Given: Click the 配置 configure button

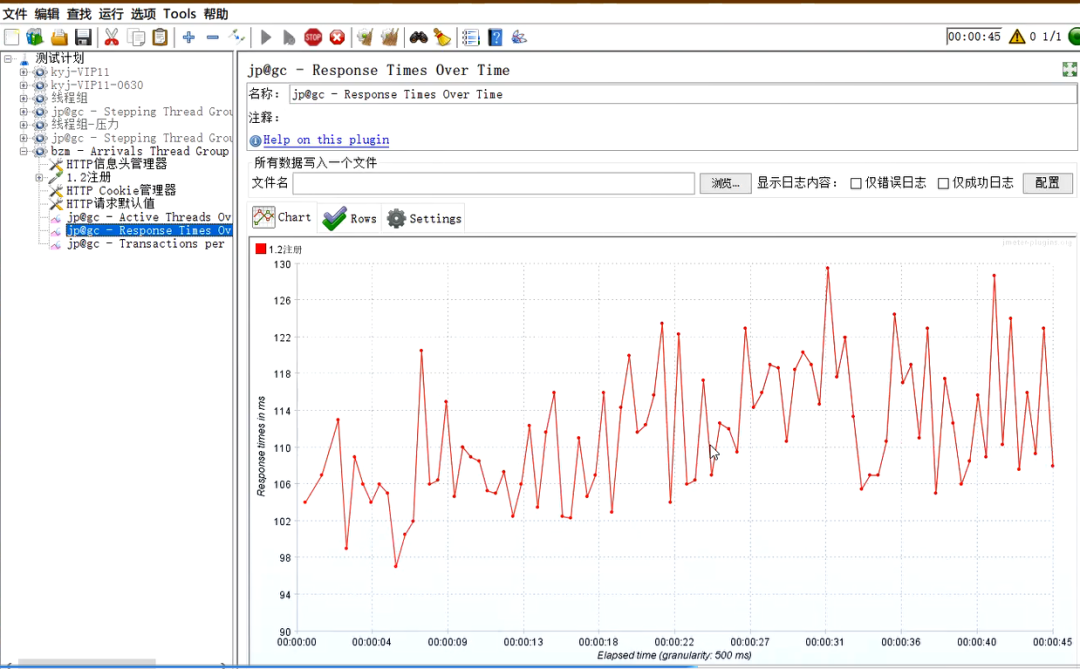Looking at the screenshot, I should click(x=1048, y=183).
